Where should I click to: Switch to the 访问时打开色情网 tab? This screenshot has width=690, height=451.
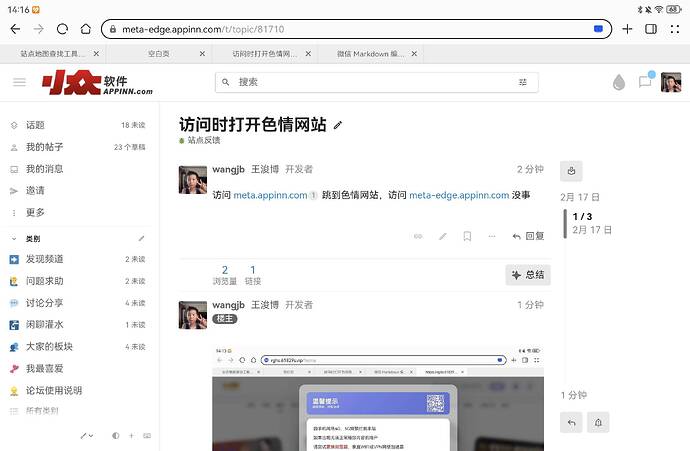tap(264, 54)
